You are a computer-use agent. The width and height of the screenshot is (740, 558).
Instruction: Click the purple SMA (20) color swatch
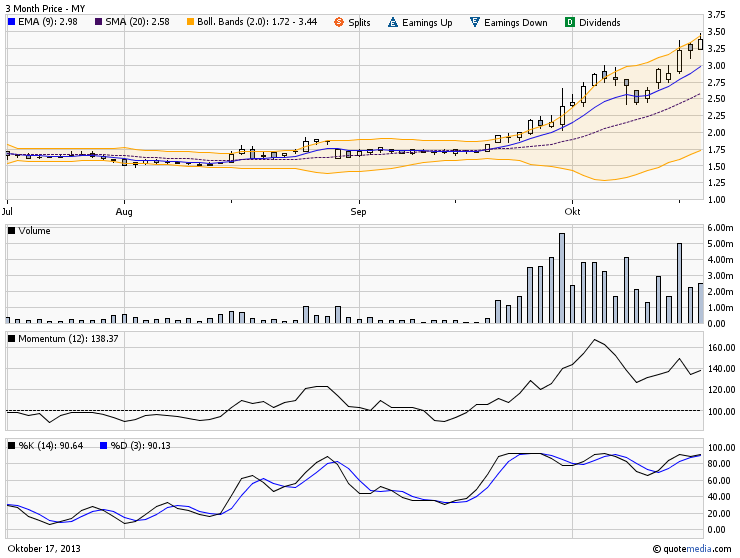tap(99, 22)
